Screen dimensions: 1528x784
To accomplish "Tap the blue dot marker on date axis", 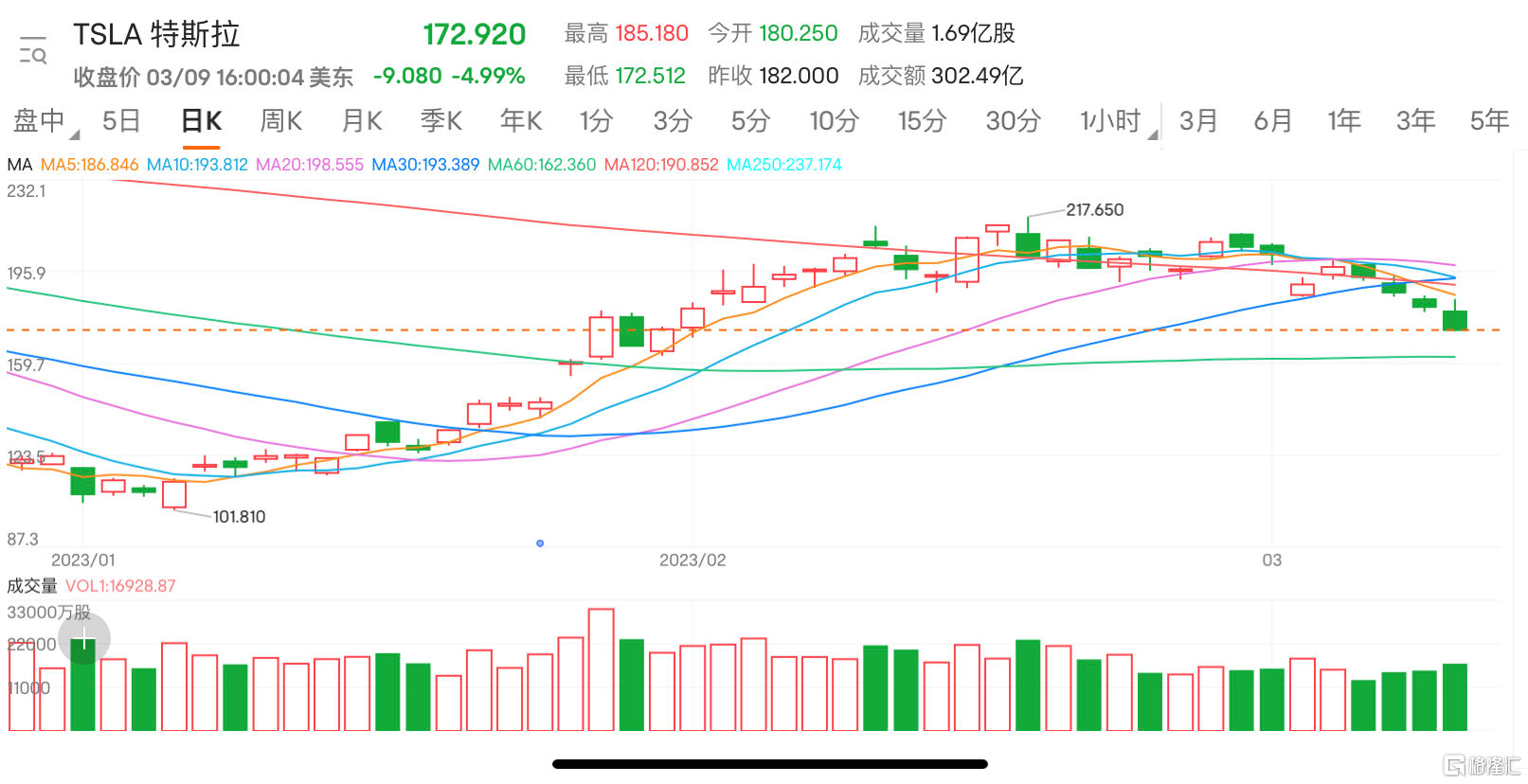I will coord(540,543).
